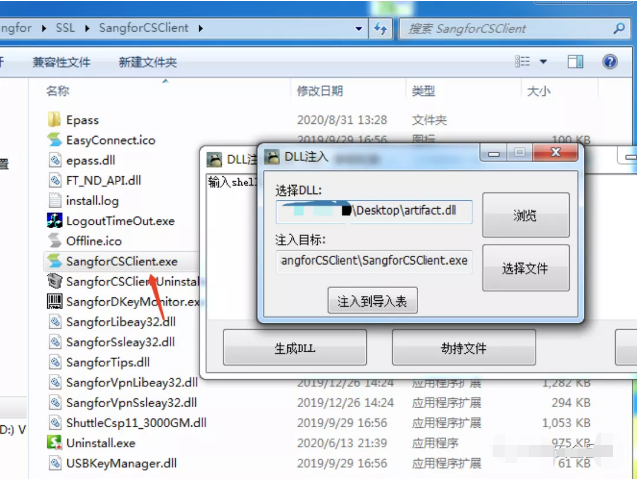This screenshot has width=639, height=497.
Task: Select the file name SangforVpnSsleay32.dll
Action: point(132,402)
